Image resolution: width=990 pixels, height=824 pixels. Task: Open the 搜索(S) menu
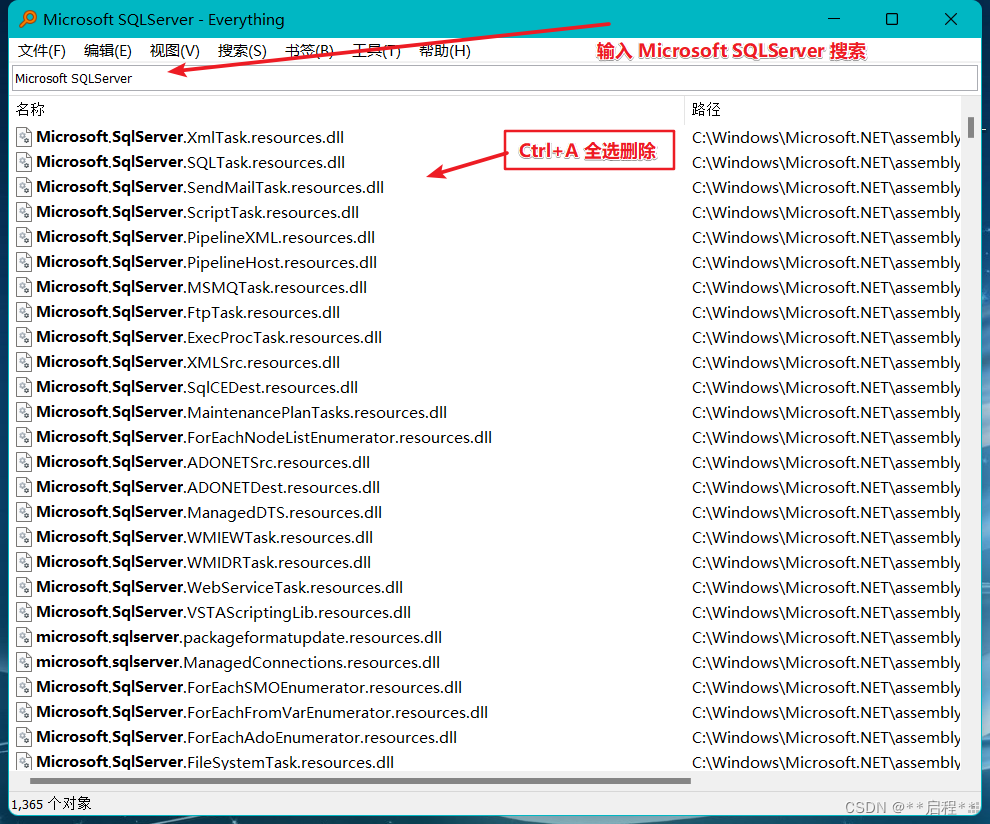242,51
